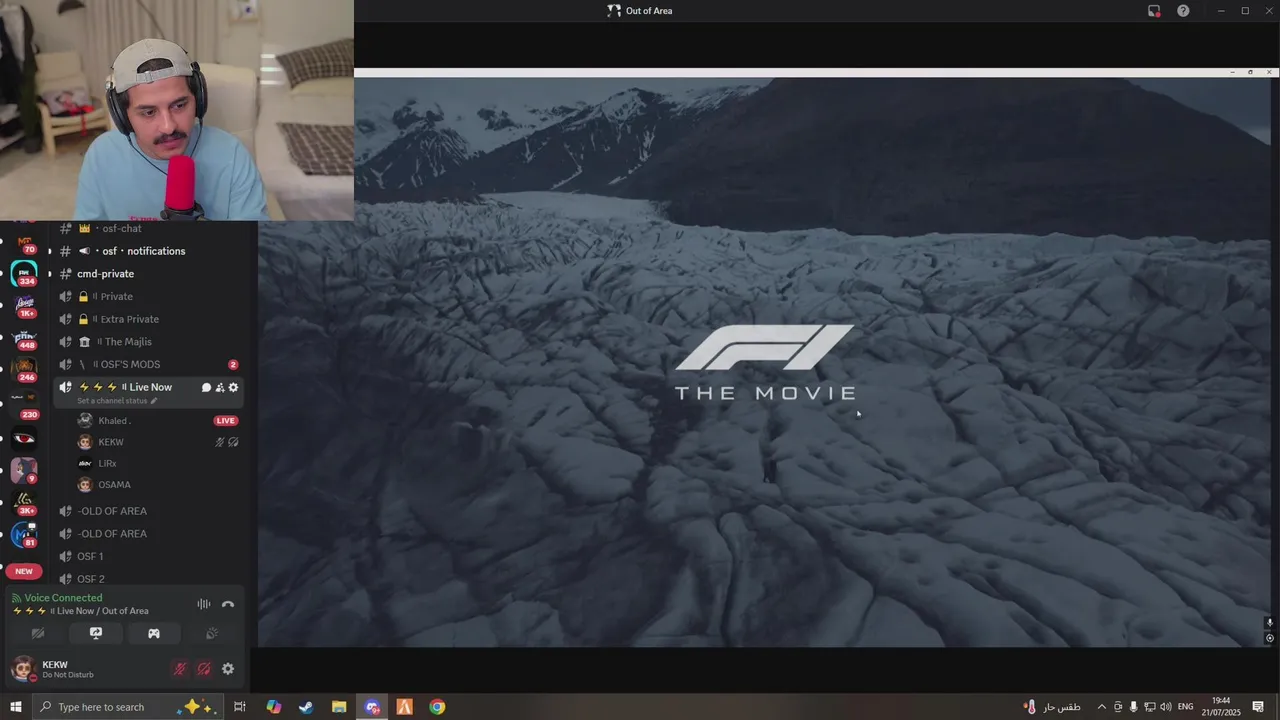Open the Windows Start menu
The image size is (1280, 720).
(15, 707)
